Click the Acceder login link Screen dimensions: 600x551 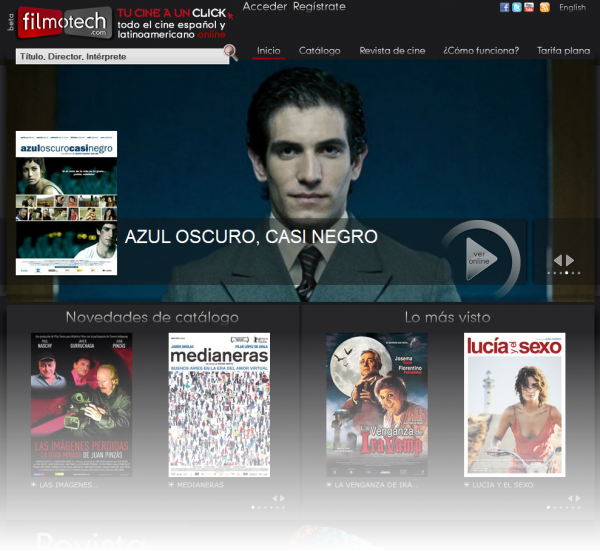point(264,7)
